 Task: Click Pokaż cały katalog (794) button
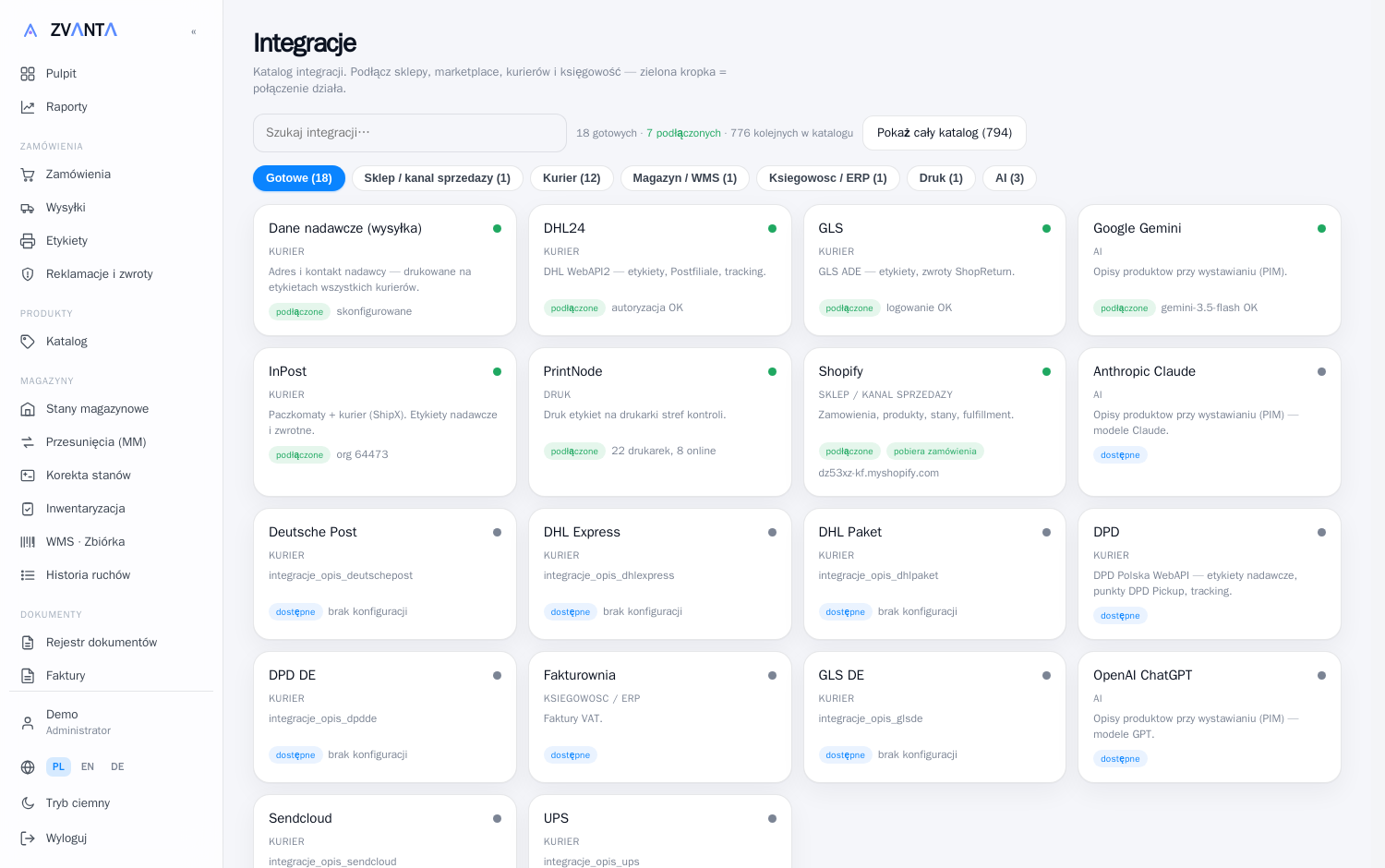945,133
